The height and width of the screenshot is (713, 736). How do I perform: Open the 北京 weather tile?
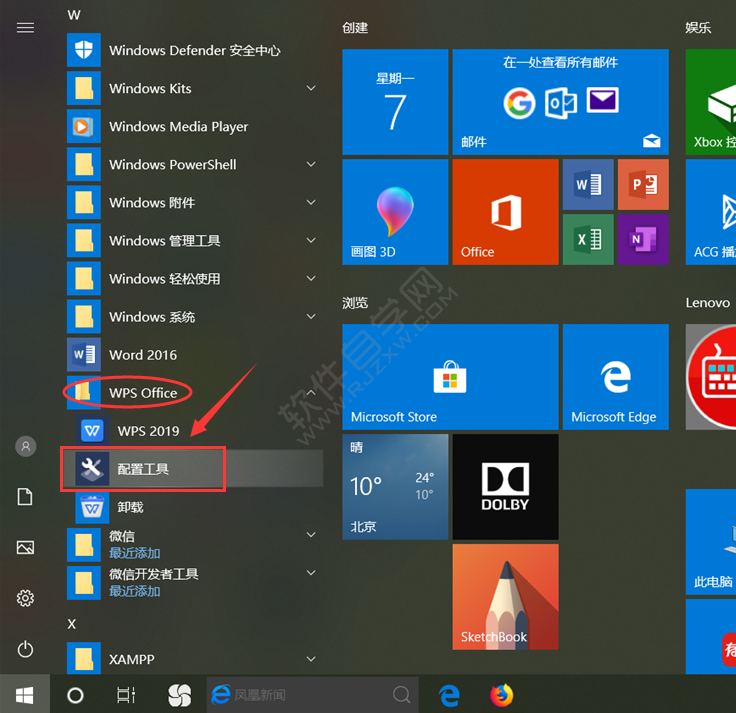coord(395,487)
